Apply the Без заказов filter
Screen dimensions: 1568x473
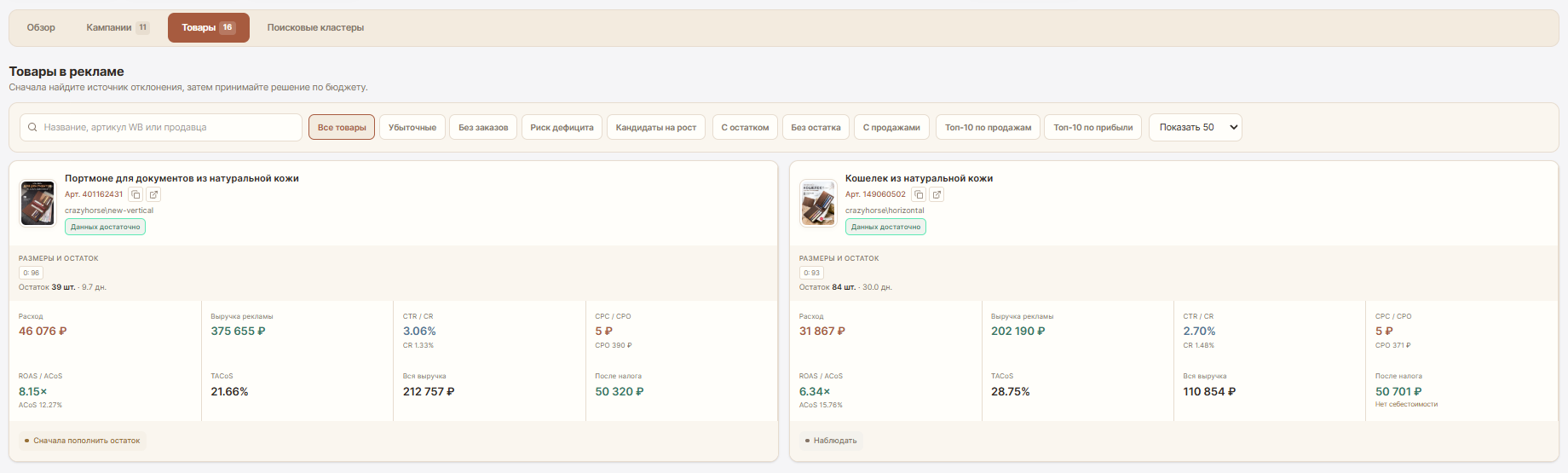tap(483, 127)
